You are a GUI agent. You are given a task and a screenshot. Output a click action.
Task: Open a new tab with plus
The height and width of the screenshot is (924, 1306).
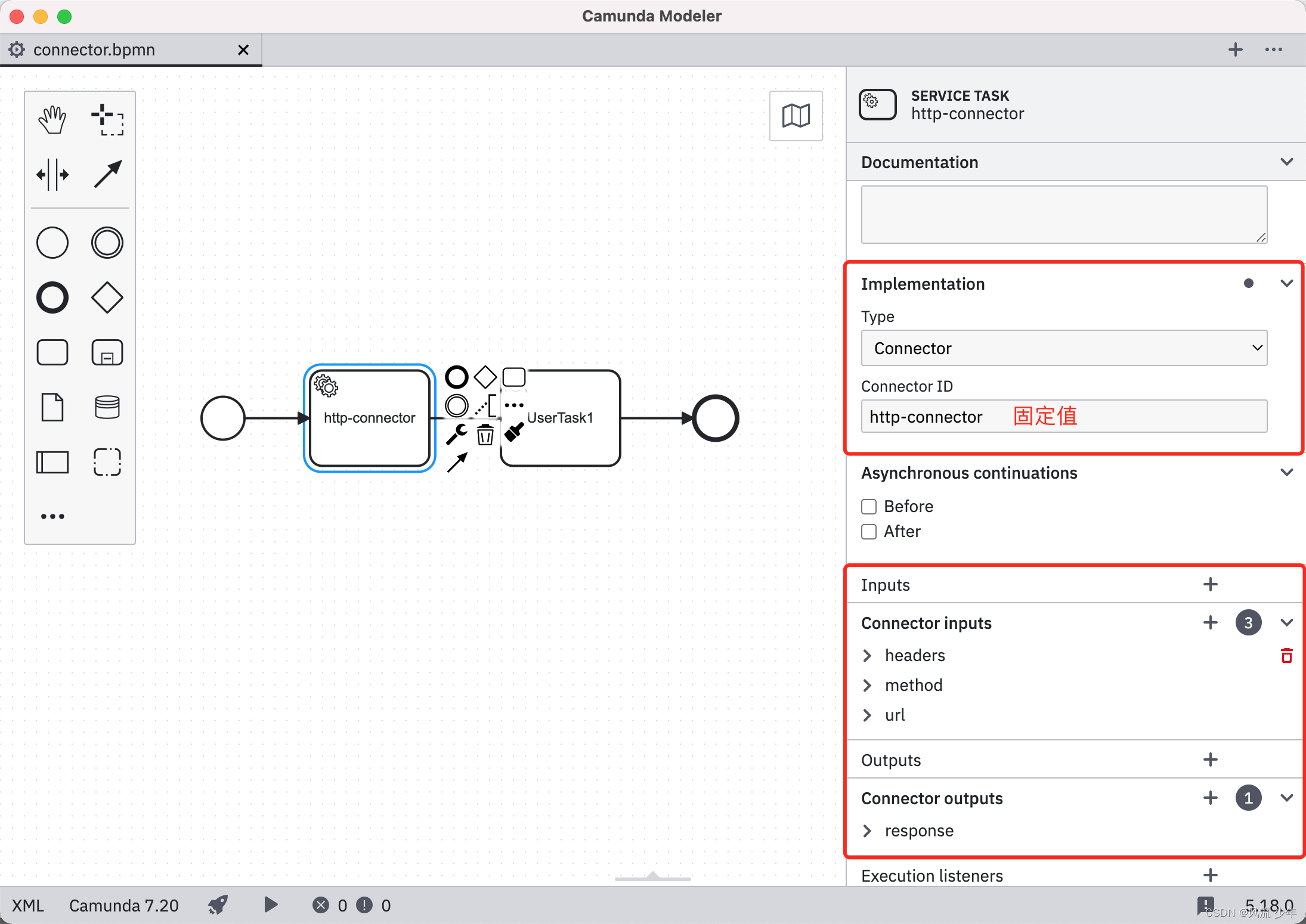click(1236, 49)
